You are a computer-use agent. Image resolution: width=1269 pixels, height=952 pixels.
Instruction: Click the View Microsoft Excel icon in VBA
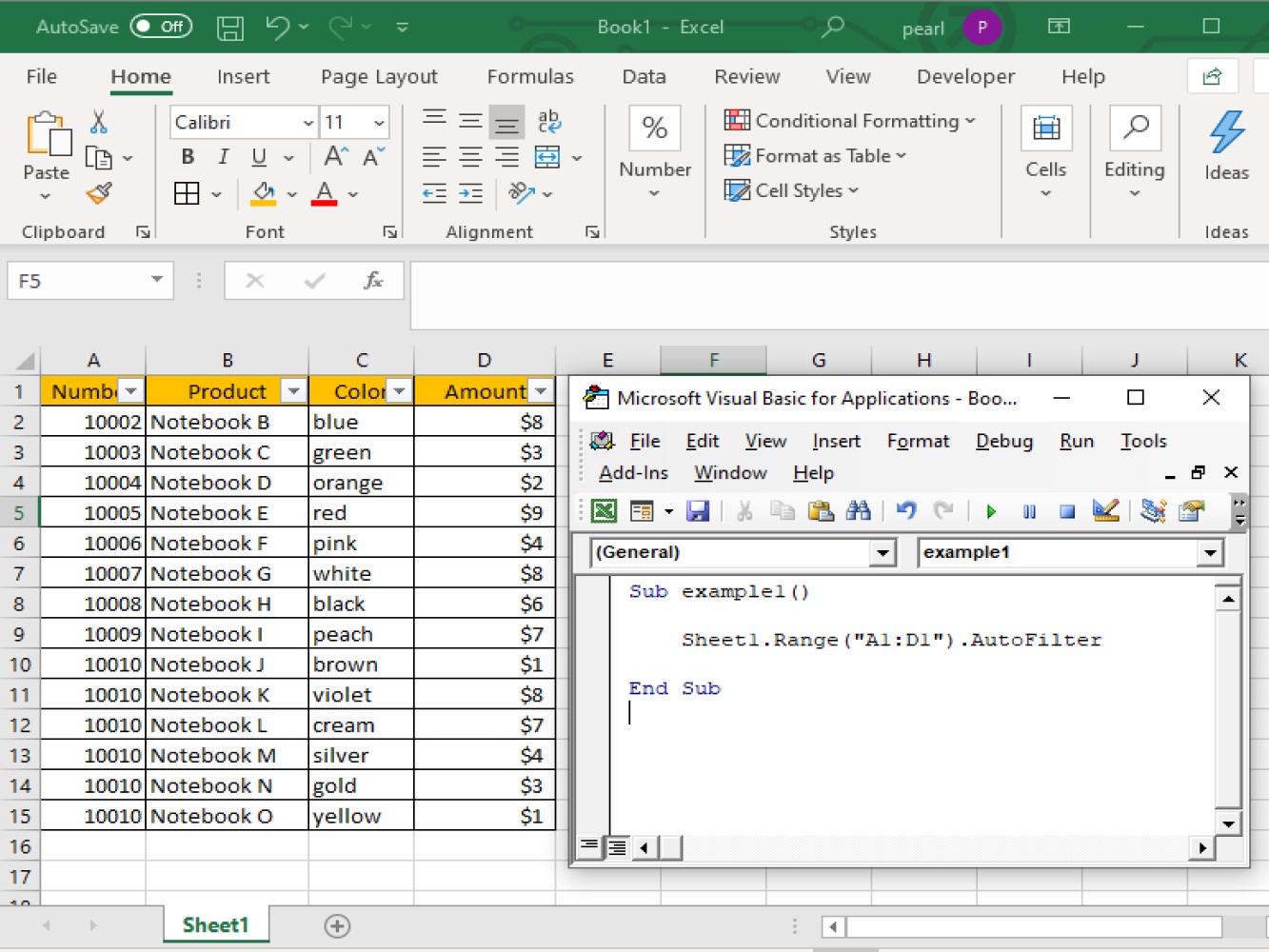click(x=603, y=511)
